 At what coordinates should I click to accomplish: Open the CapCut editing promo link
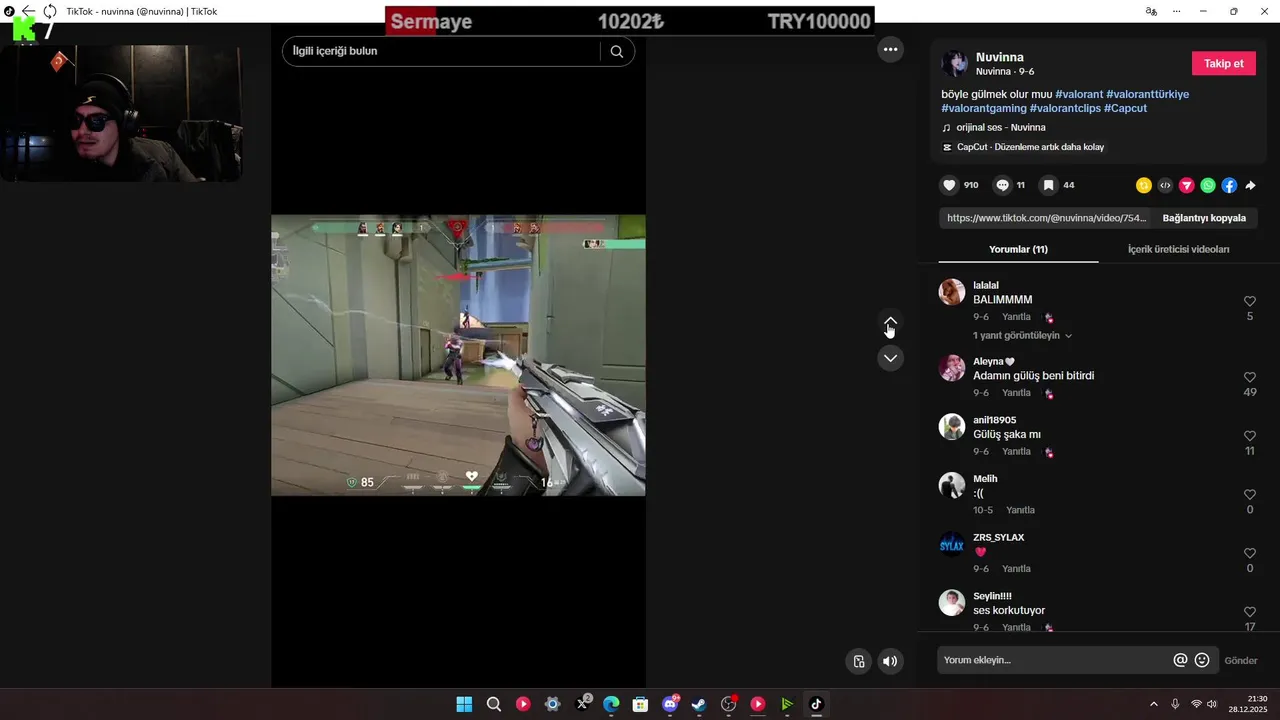[x=1023, y=147]
